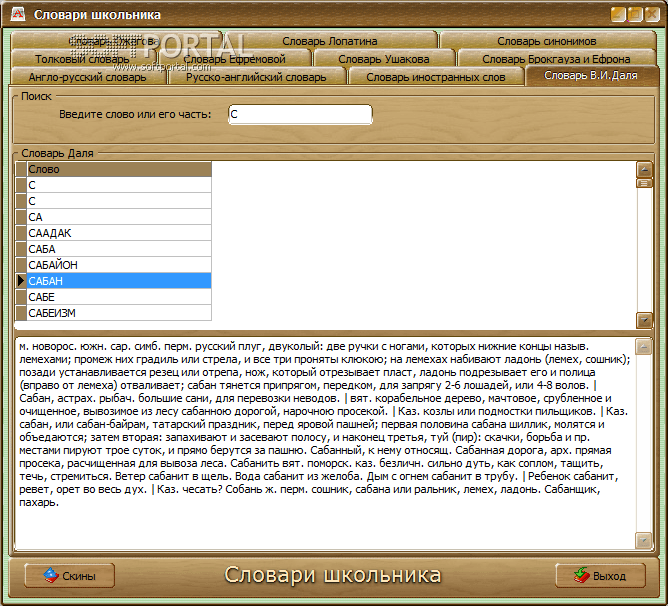Click the word search input field
Viewport: 668px width, 606px height.
click(x=300, y=114)
